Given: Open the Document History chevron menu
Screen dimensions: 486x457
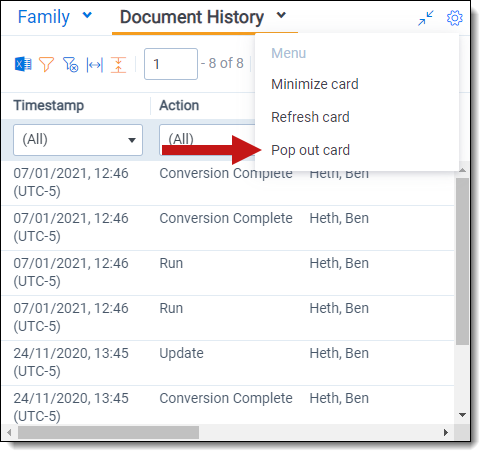Looking at the screenshot, I should pyautogui.click(x=281, y=15).
